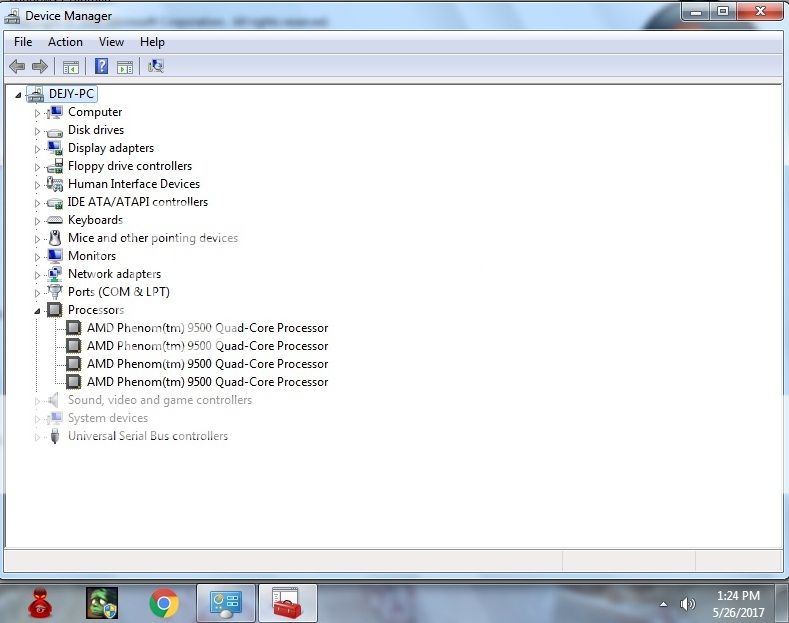
Task: Select "Ports (COM & LPT)" text
Action: pos(119,292)
